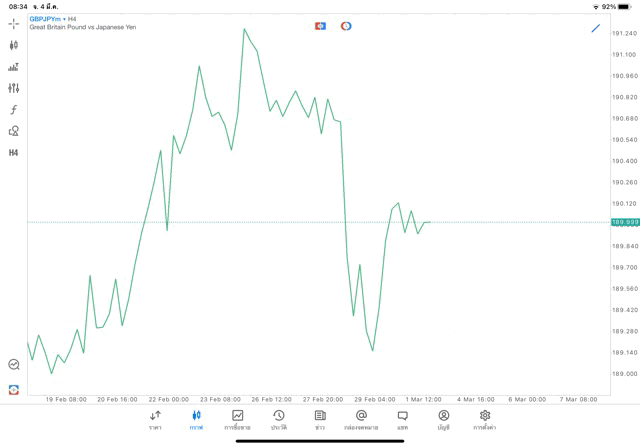The height and width of the screenshot is (447, 640).
Task: Open the chart type candlestick icon
Action: click(x=13, y=45)
